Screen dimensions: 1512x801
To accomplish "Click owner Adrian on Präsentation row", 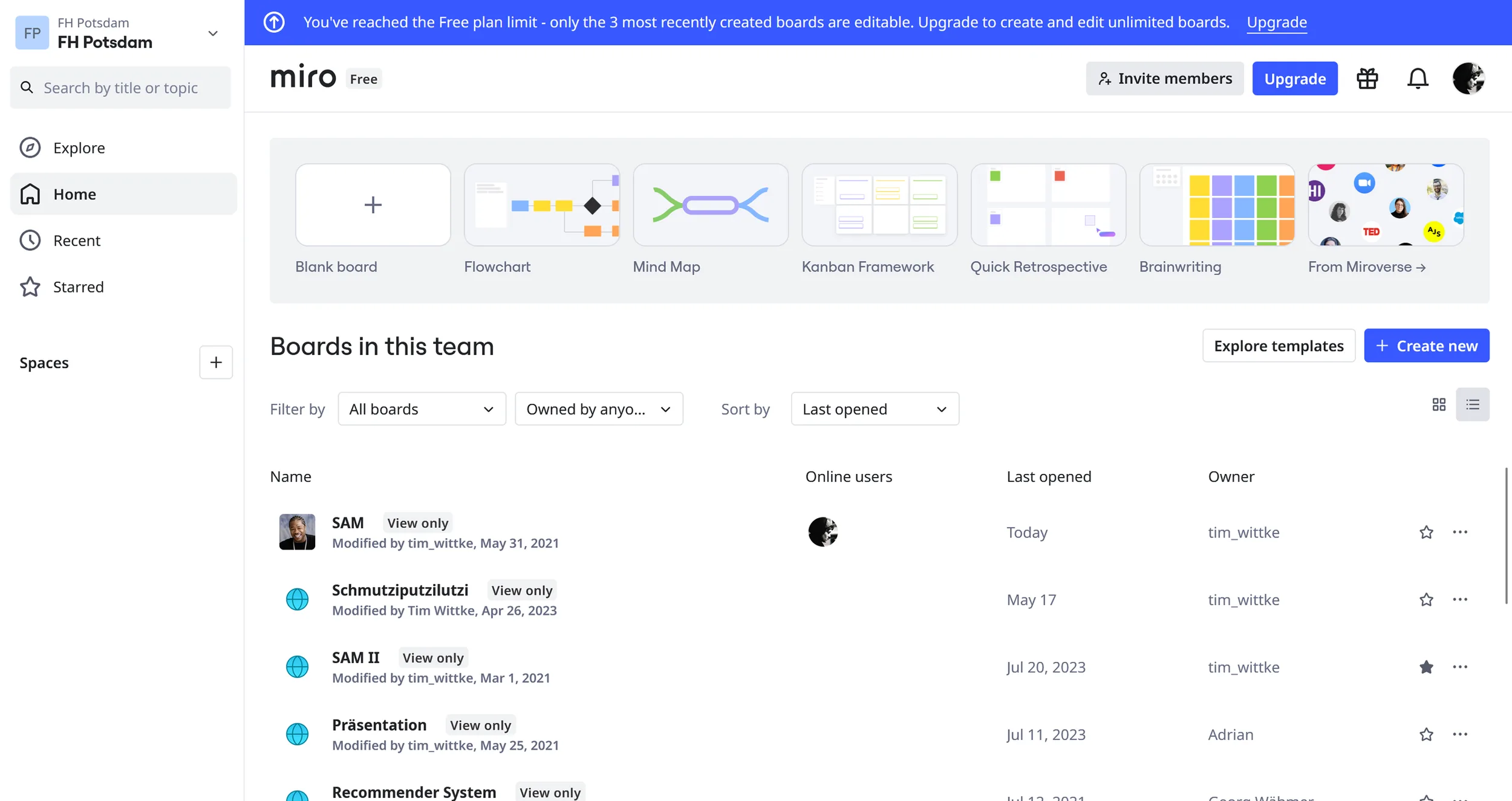I will (x=1230, y=735).
